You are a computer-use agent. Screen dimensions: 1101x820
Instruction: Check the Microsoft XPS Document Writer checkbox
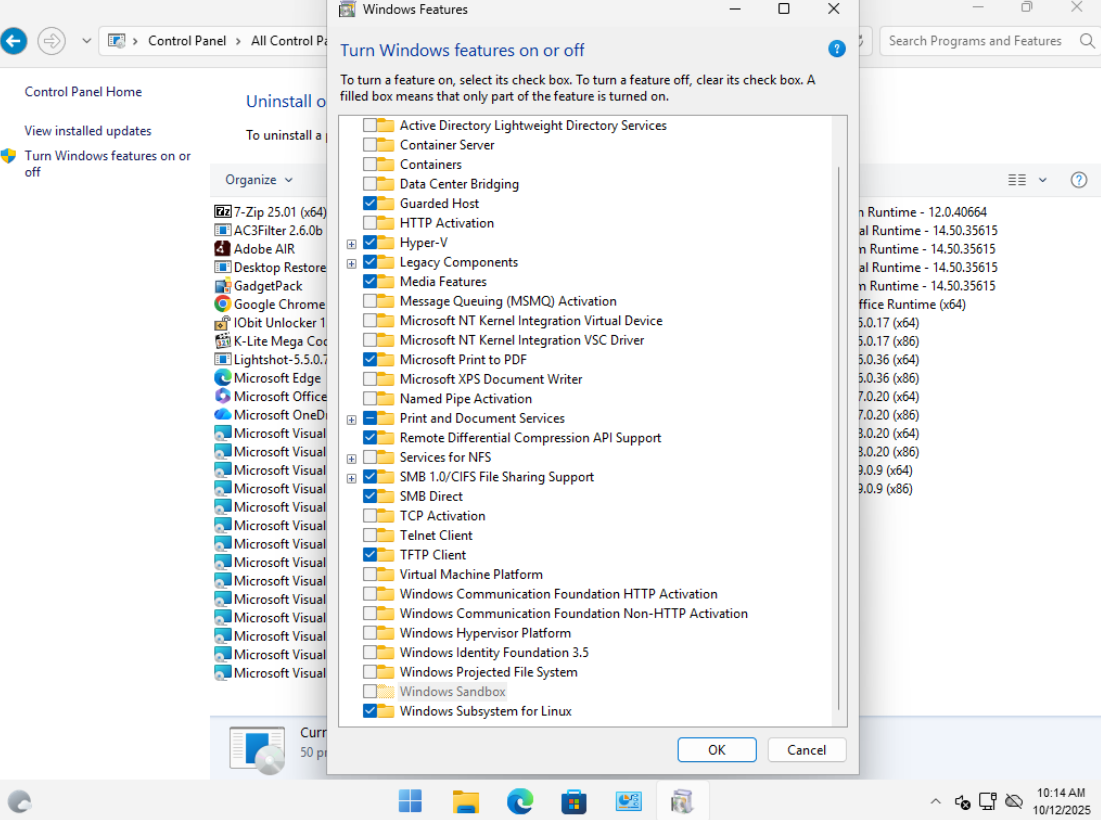(x=370, y=379)
